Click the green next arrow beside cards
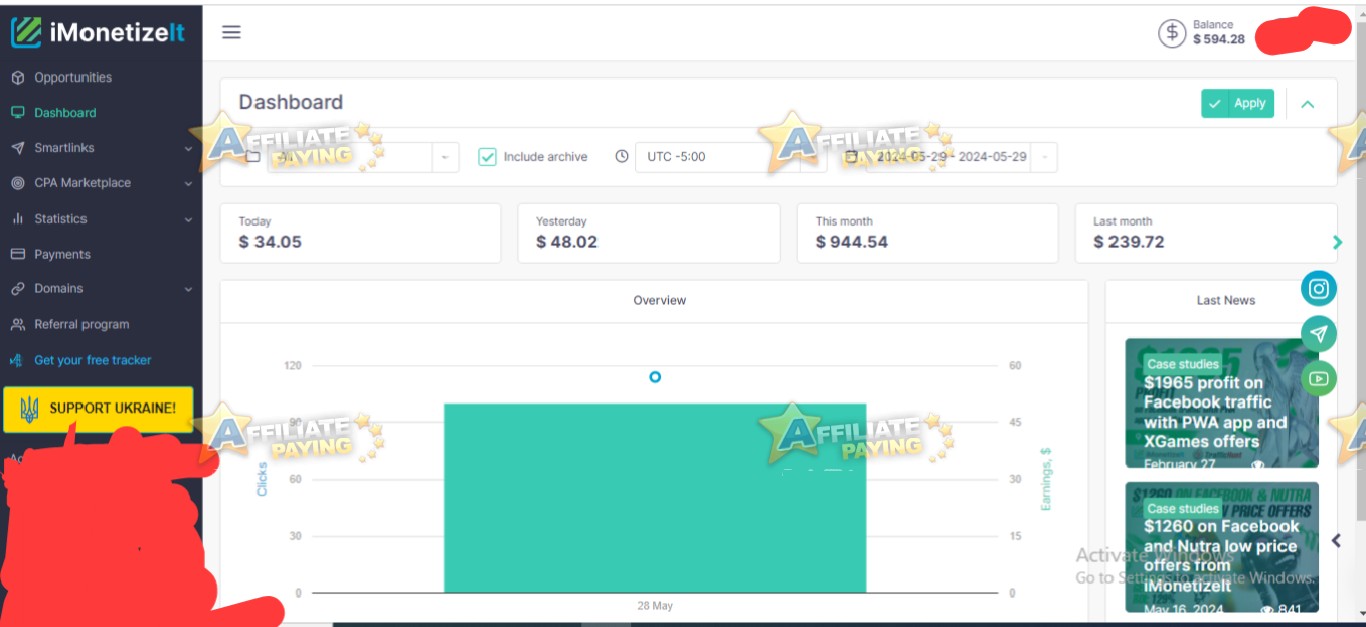Viewport: 1366px width, 627px height. (x=1338, y=242)
